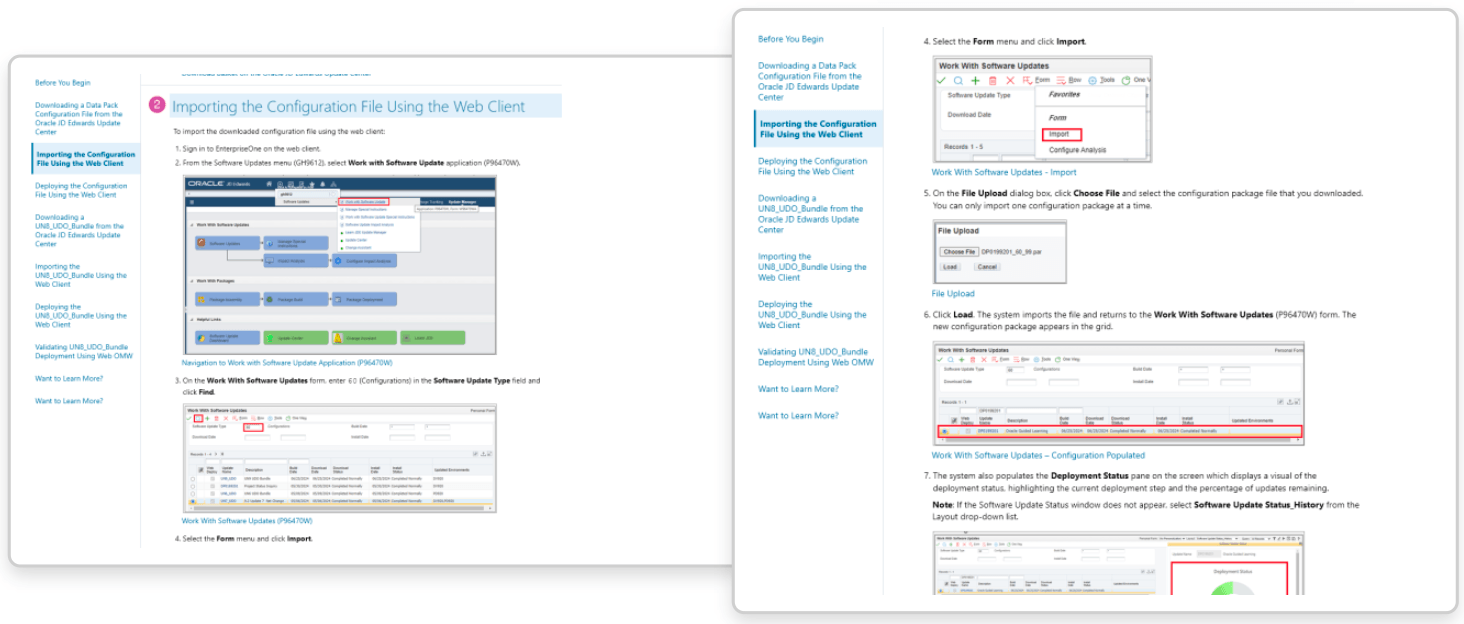
Task: Open 'Validating UN8_UDO_Bundle' in right page sidebar
Action: [815, 357]
